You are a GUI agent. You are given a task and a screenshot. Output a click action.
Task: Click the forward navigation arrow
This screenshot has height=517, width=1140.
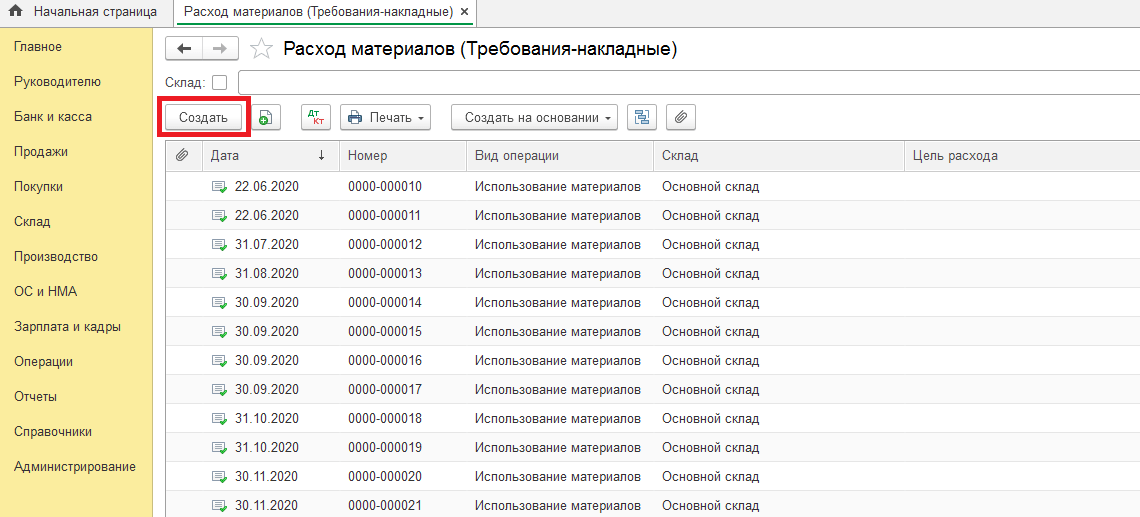[x=220, y=49]
